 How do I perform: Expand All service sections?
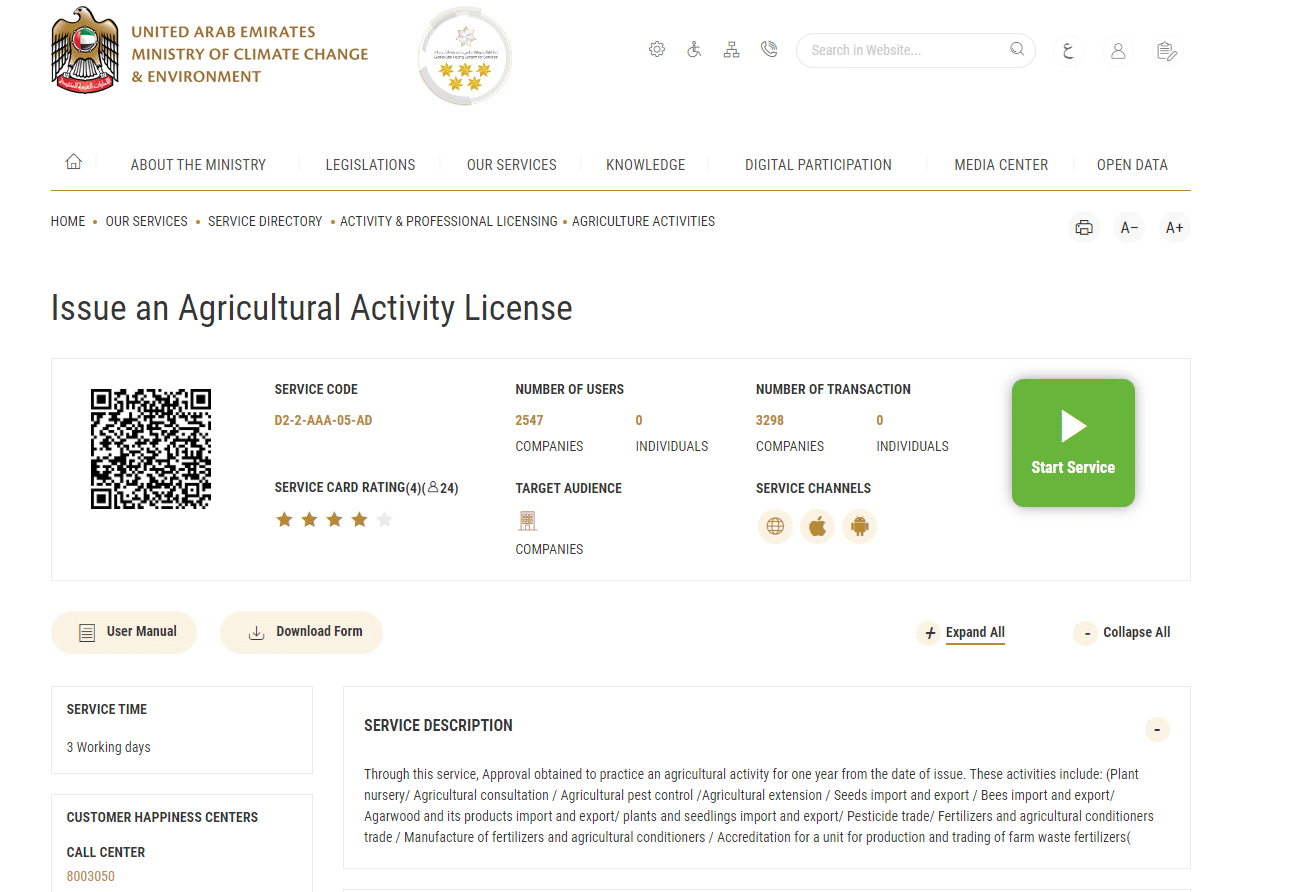(961, 632)
